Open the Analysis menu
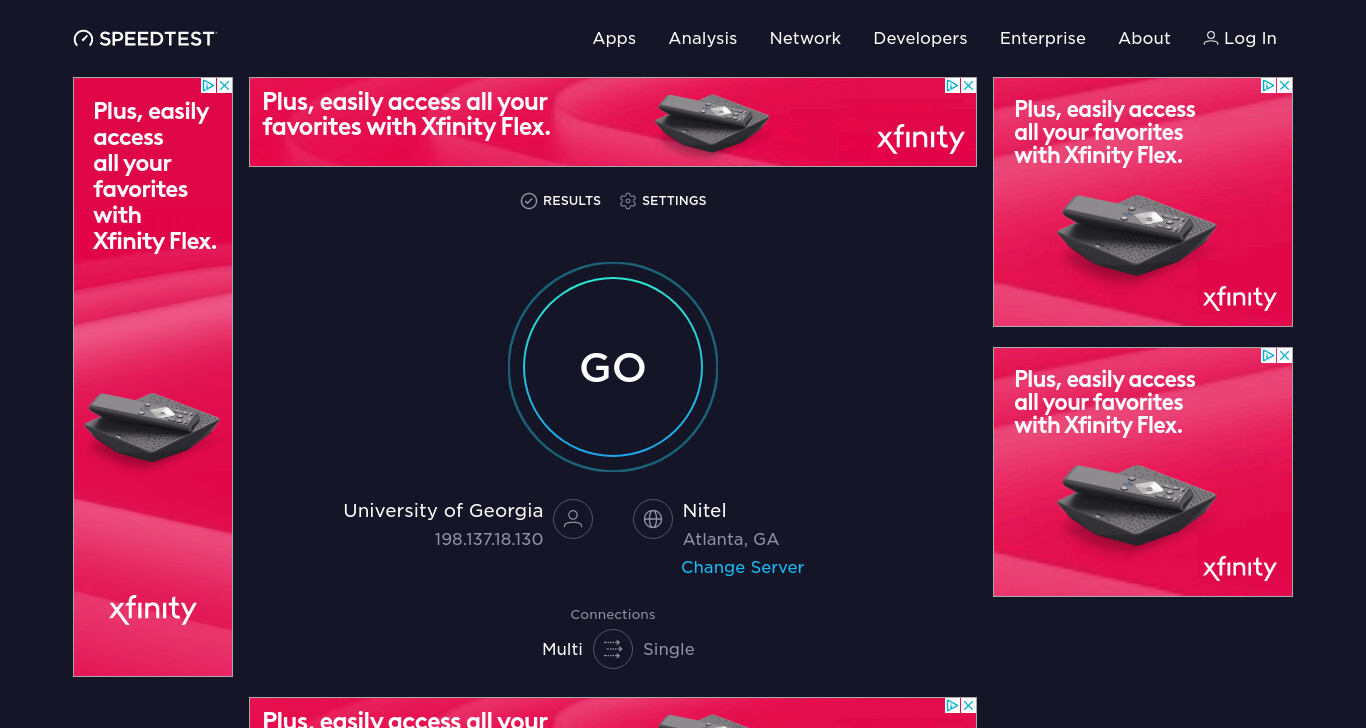Image resolution: width=1366 pixels, height=728 pixels. pos(703,38)
